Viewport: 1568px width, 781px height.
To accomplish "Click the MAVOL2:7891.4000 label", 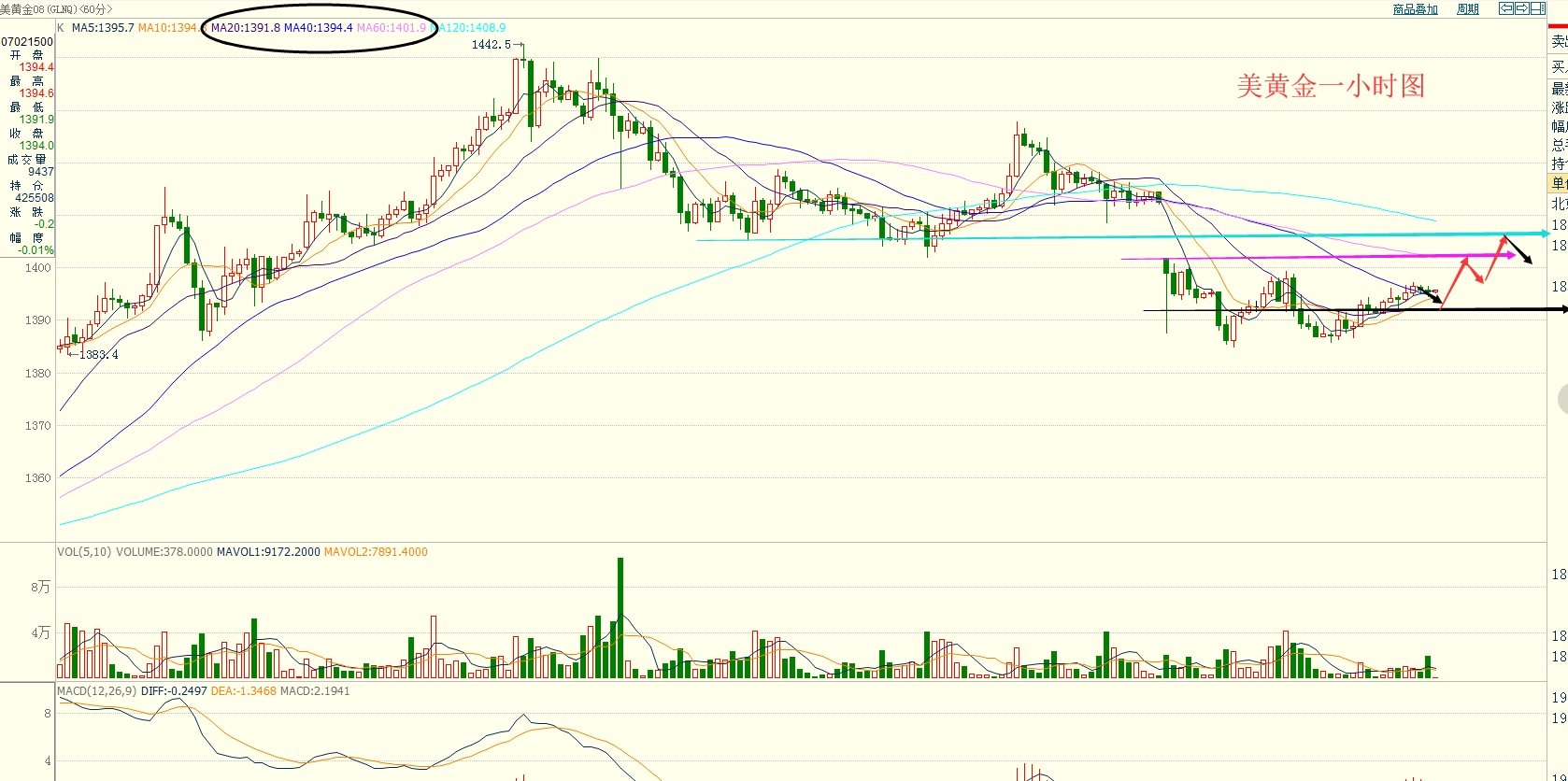I will (376, 552).
